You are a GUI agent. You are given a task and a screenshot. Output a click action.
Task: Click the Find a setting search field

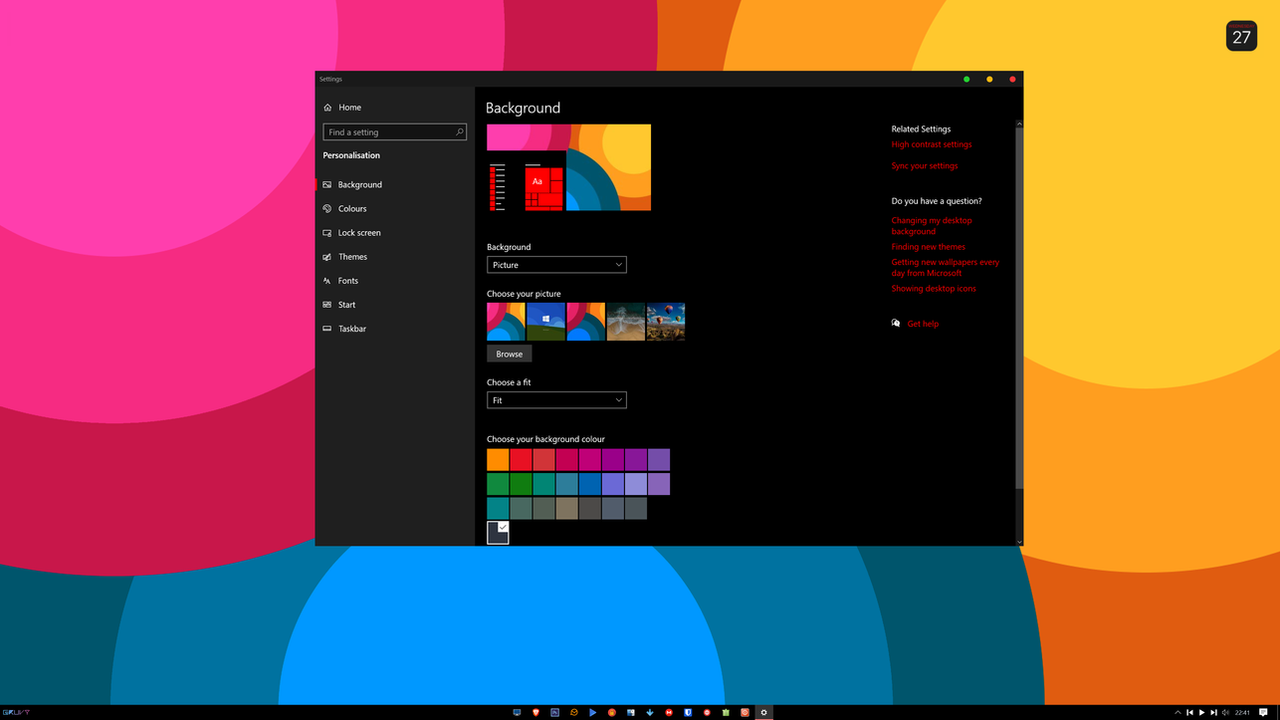(394, 132)
